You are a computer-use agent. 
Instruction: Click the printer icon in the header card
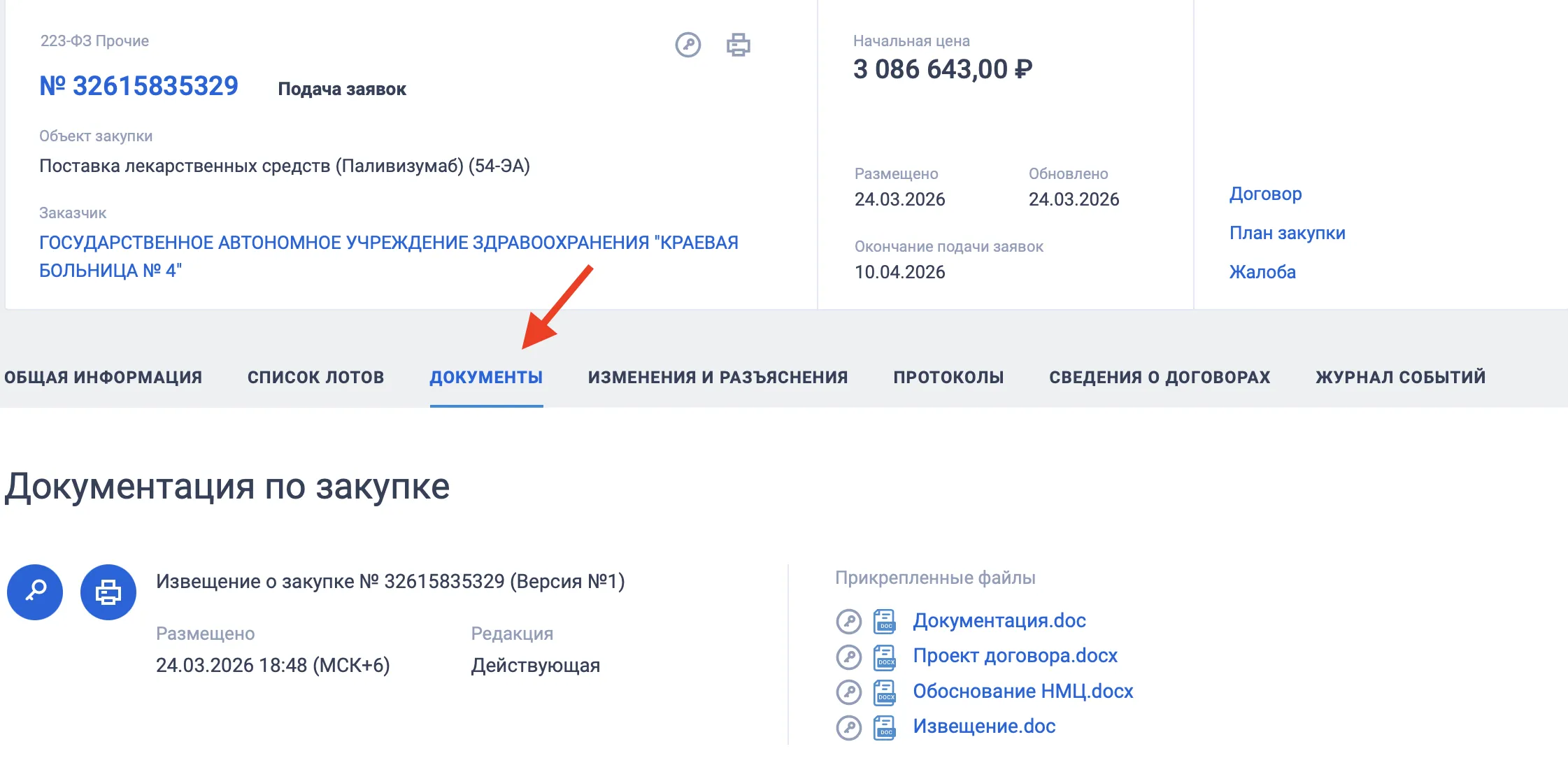(738, 45)
